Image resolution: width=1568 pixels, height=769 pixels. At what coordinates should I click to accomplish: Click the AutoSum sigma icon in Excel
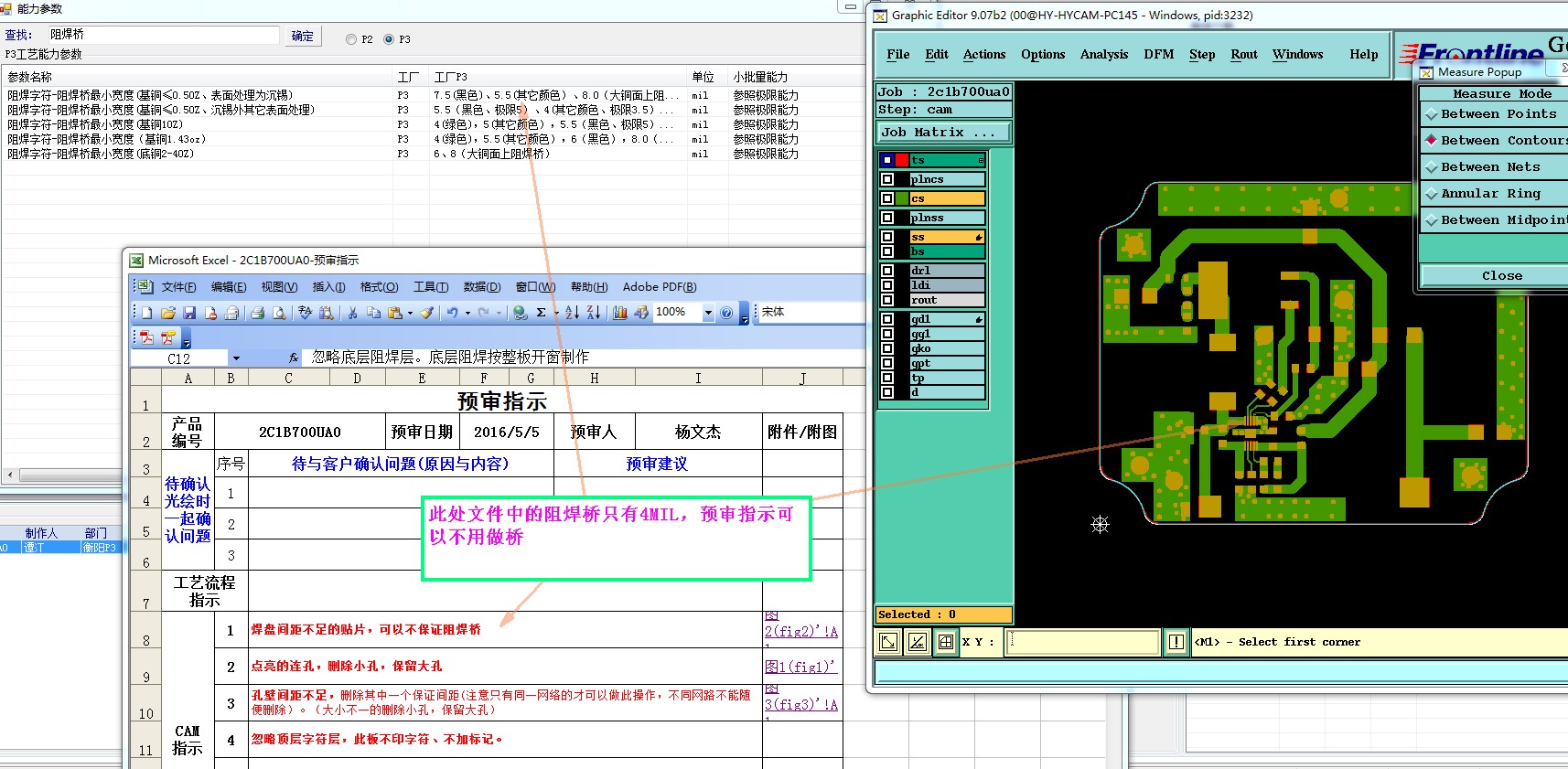pyautogui.click(x=542, y=313)
